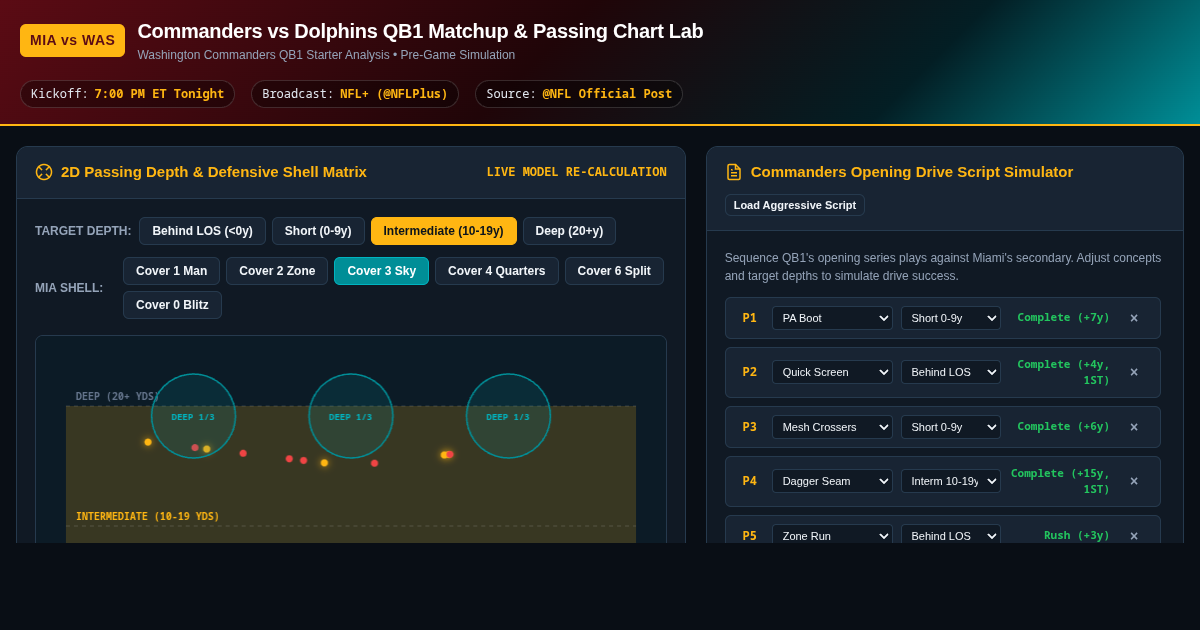Open P5 Behind LOS depth dropdown
1200x630 pixels.
click(x=951, y=535)
